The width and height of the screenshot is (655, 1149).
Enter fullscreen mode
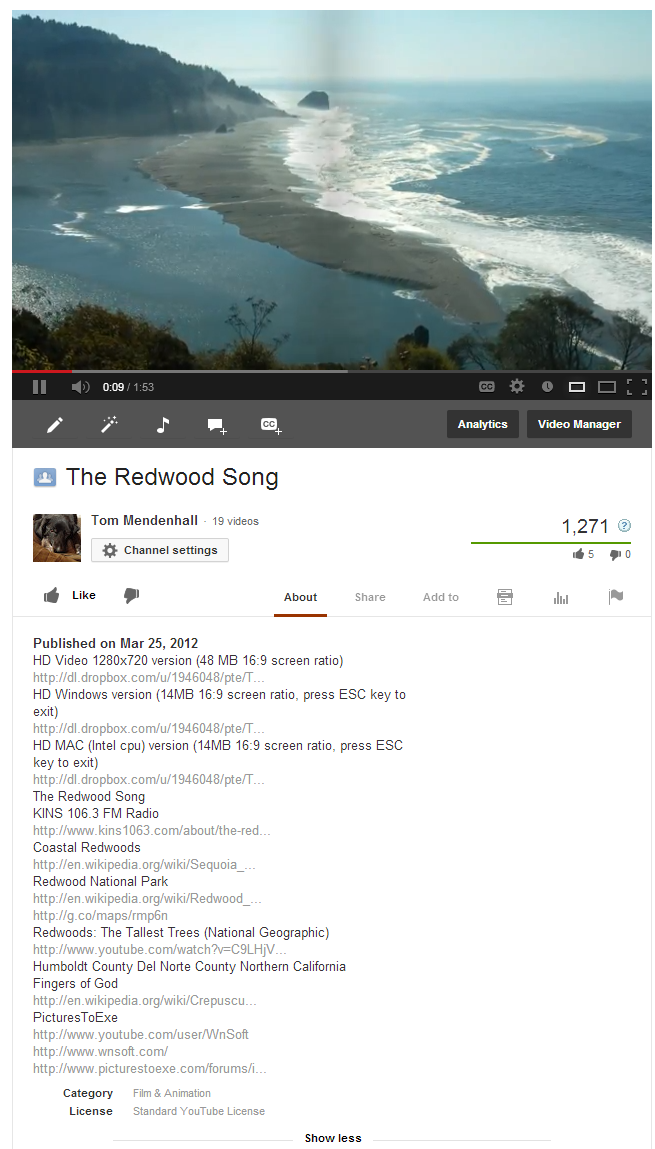[x=637, y=387]
